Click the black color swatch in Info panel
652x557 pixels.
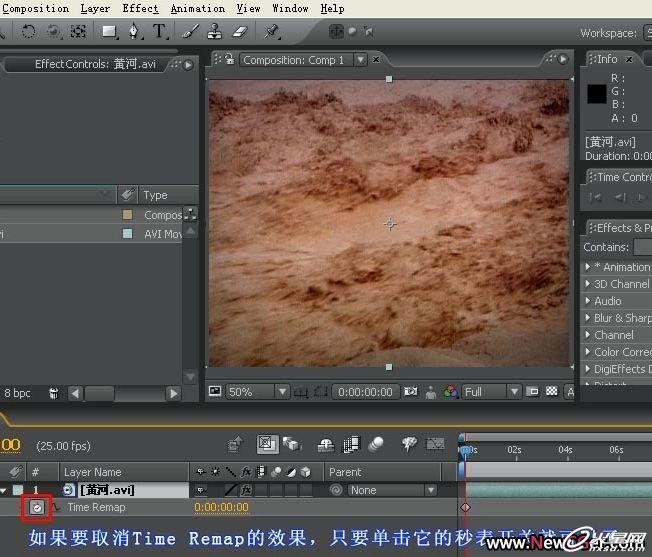[x=596, y=94]
